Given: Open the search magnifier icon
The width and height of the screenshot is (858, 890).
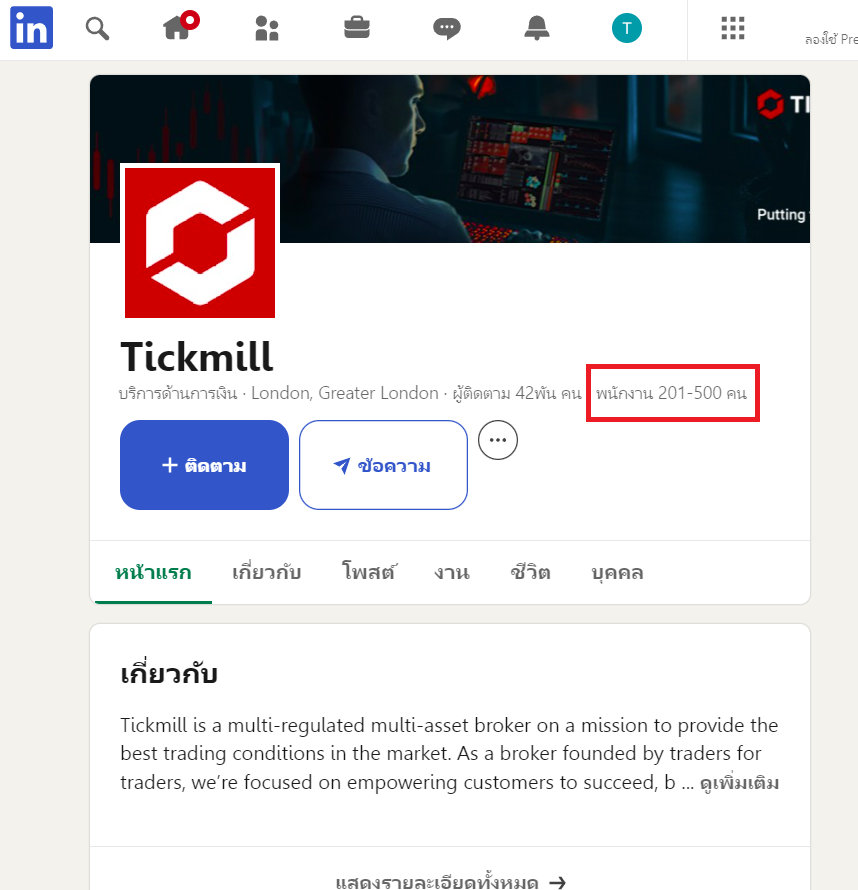Looking at the screenshot, I should (97, 28).
